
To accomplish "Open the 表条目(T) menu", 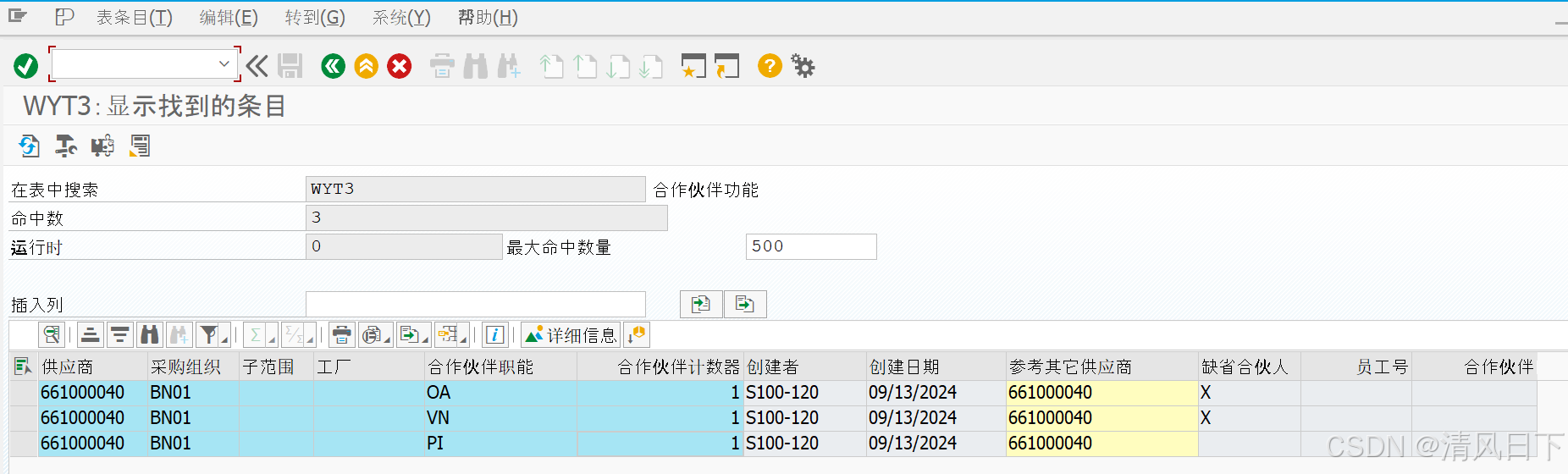I will pos(135,18).
